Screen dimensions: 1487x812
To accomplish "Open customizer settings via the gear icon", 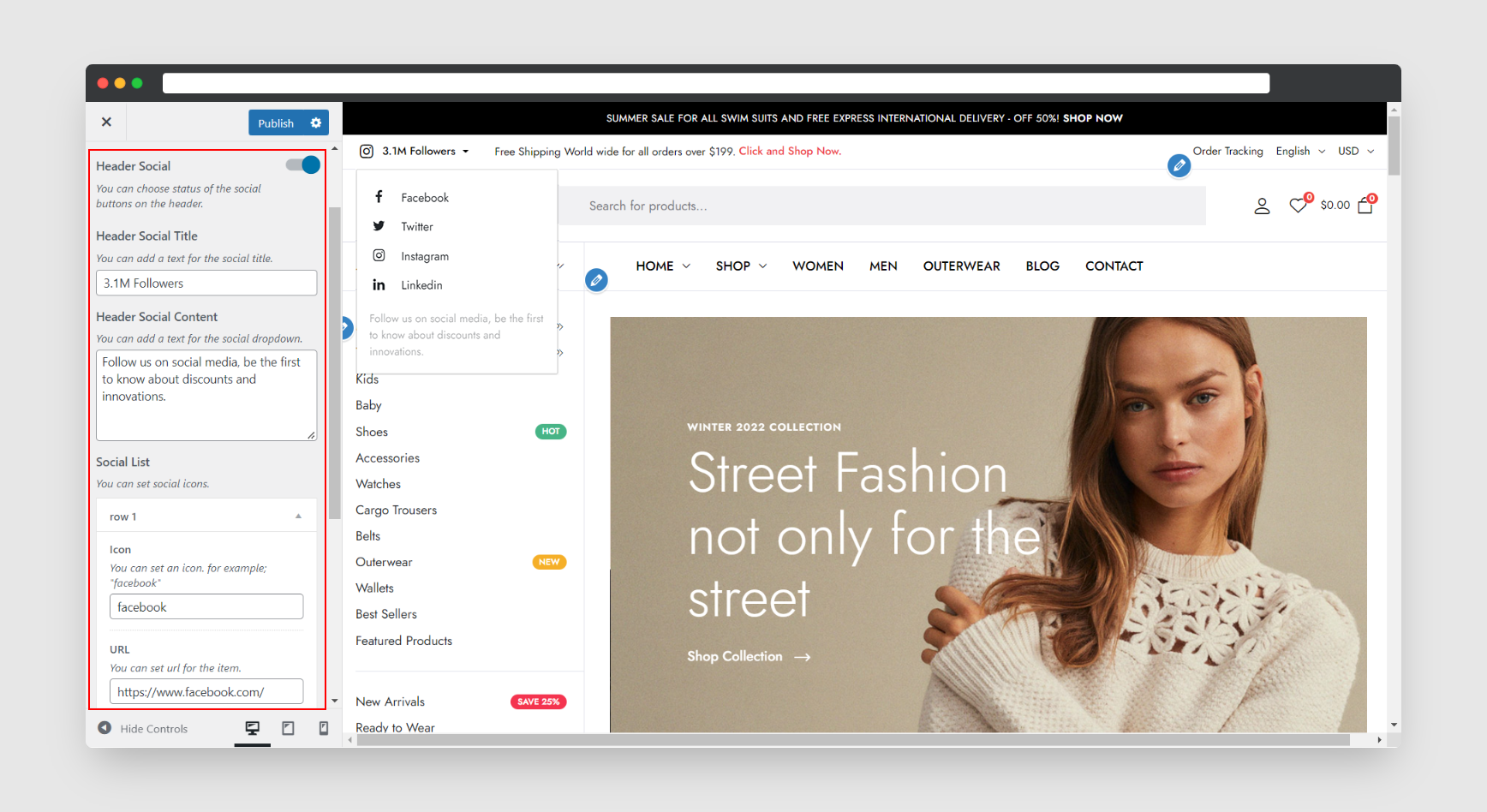I will 315,122.
